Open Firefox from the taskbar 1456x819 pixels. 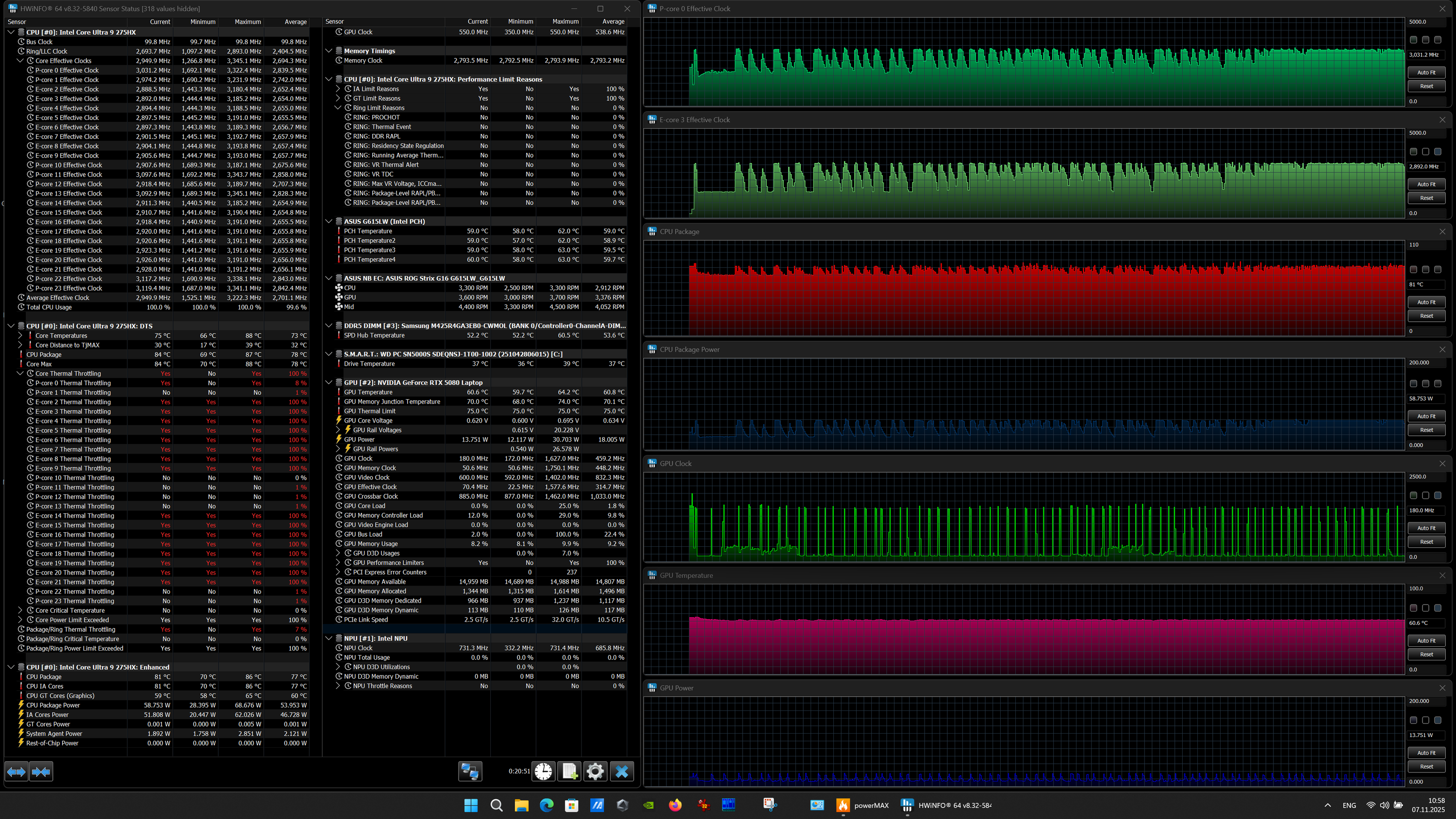click(675, 805)
